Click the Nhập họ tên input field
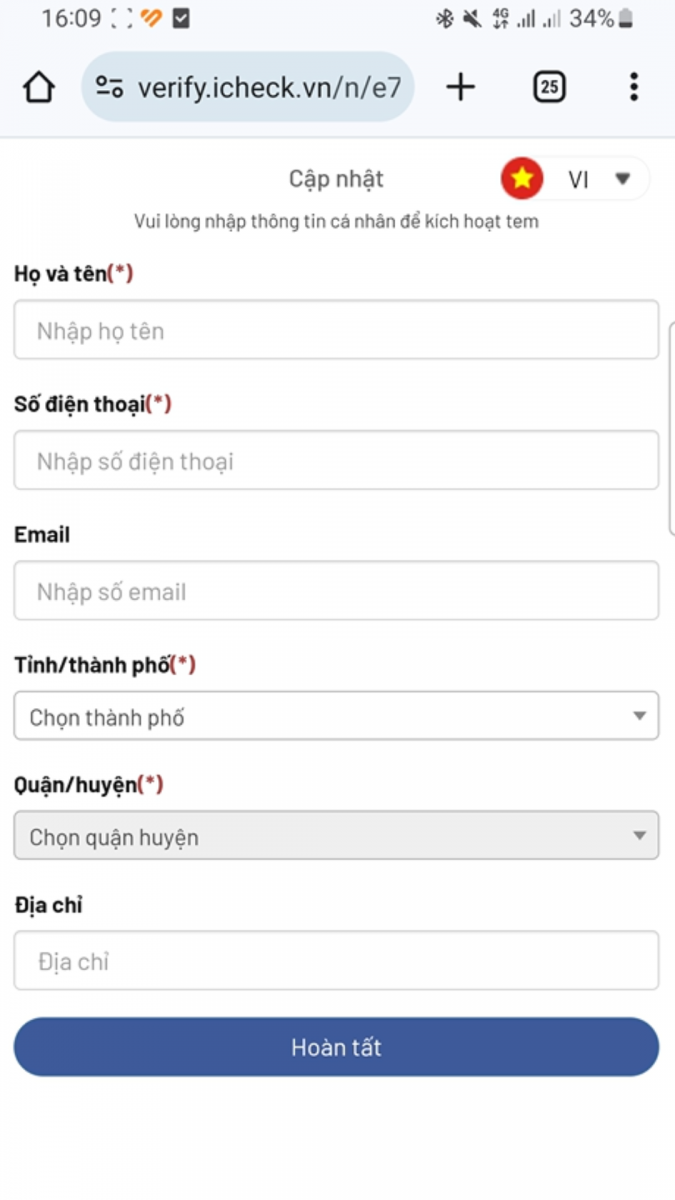The height and width of the screenshot is (1200, 675). coord(336,330)
